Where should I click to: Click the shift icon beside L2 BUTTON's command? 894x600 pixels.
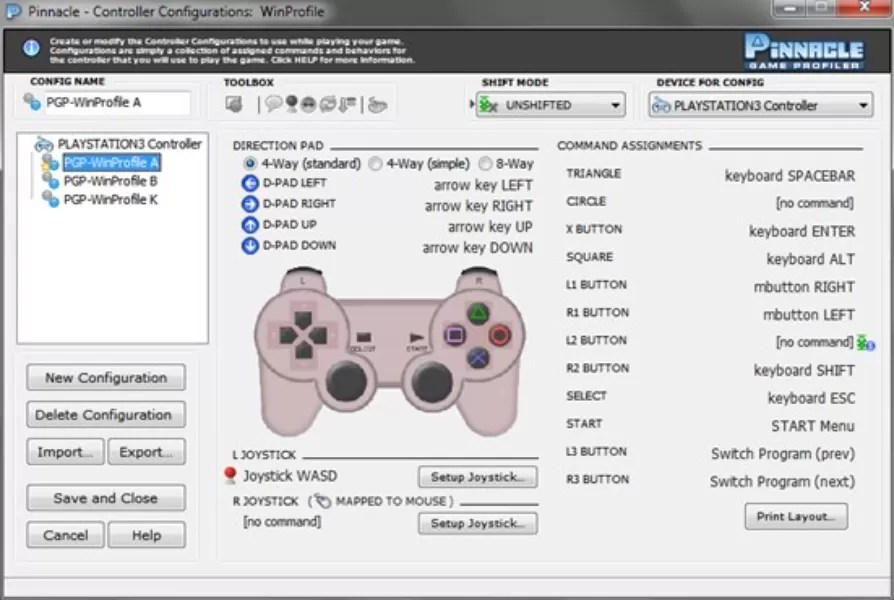865,343
